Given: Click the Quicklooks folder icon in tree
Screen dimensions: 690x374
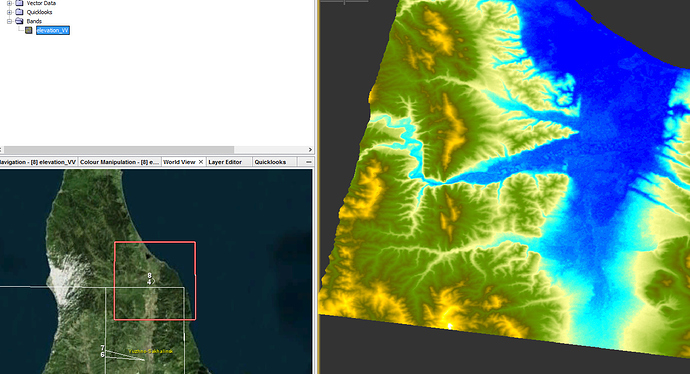Looking at the screenshot, I should point(19,12).
